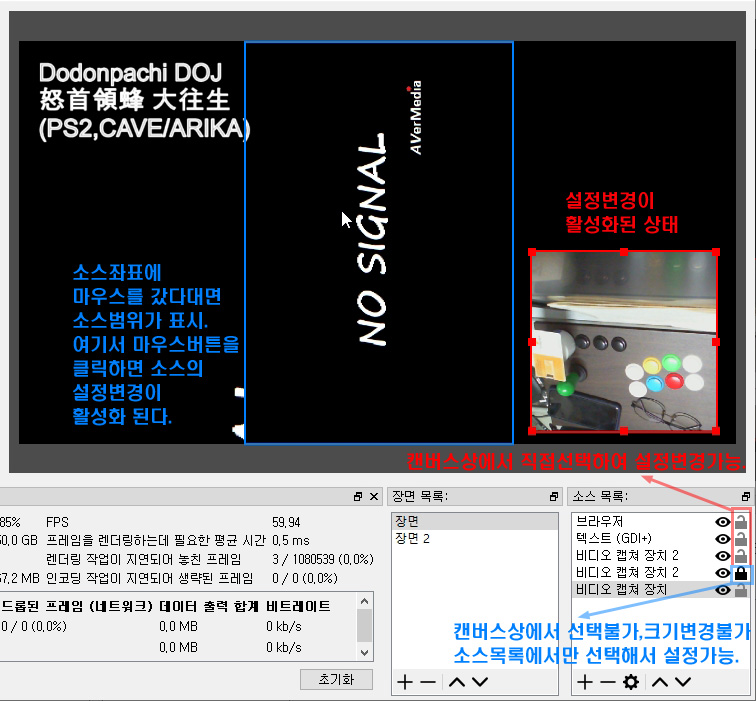756x701 pixels.
Task: Click the NO SIGNAL capture source in preview
Action: point(379,243)
